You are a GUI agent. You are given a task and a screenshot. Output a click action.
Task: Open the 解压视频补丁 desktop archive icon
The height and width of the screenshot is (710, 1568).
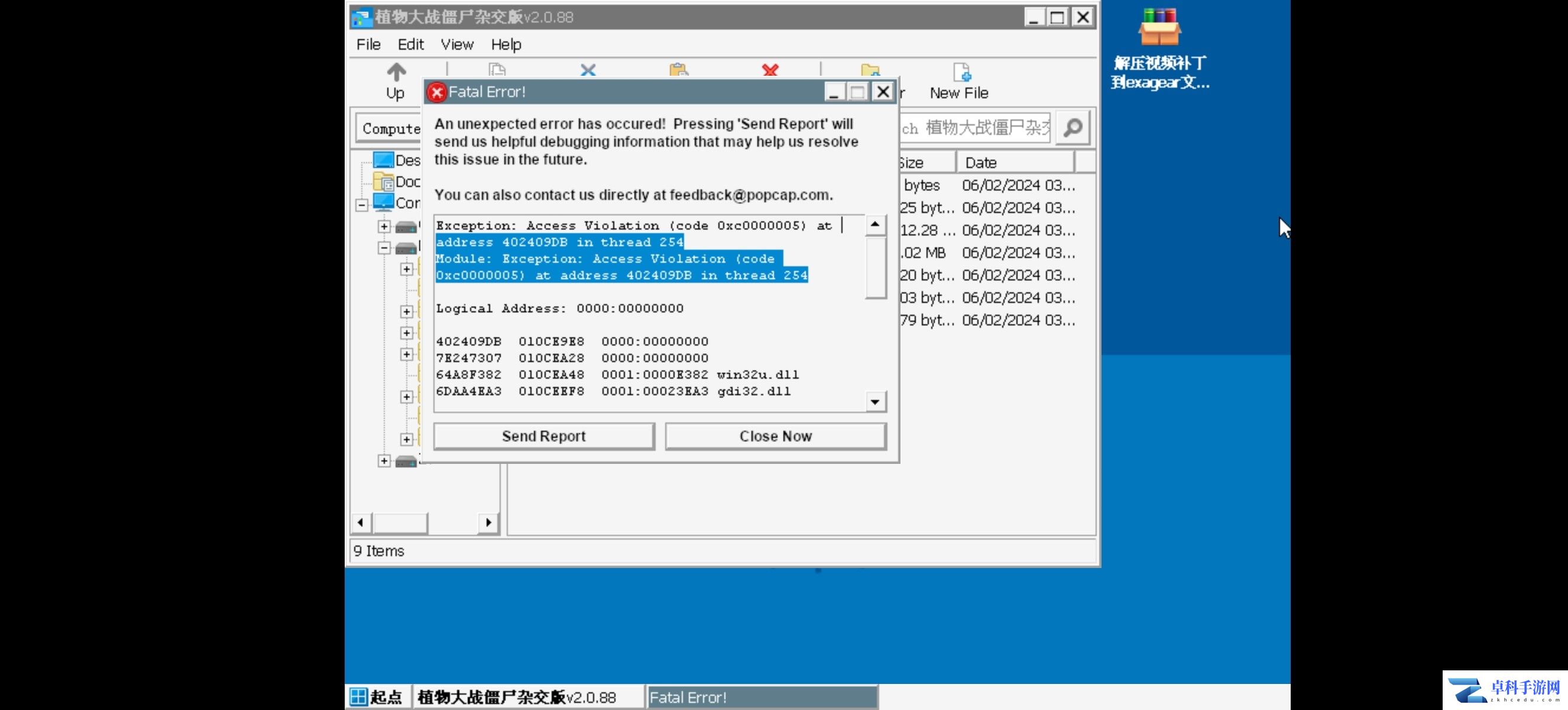click(x=1159, y=49)
